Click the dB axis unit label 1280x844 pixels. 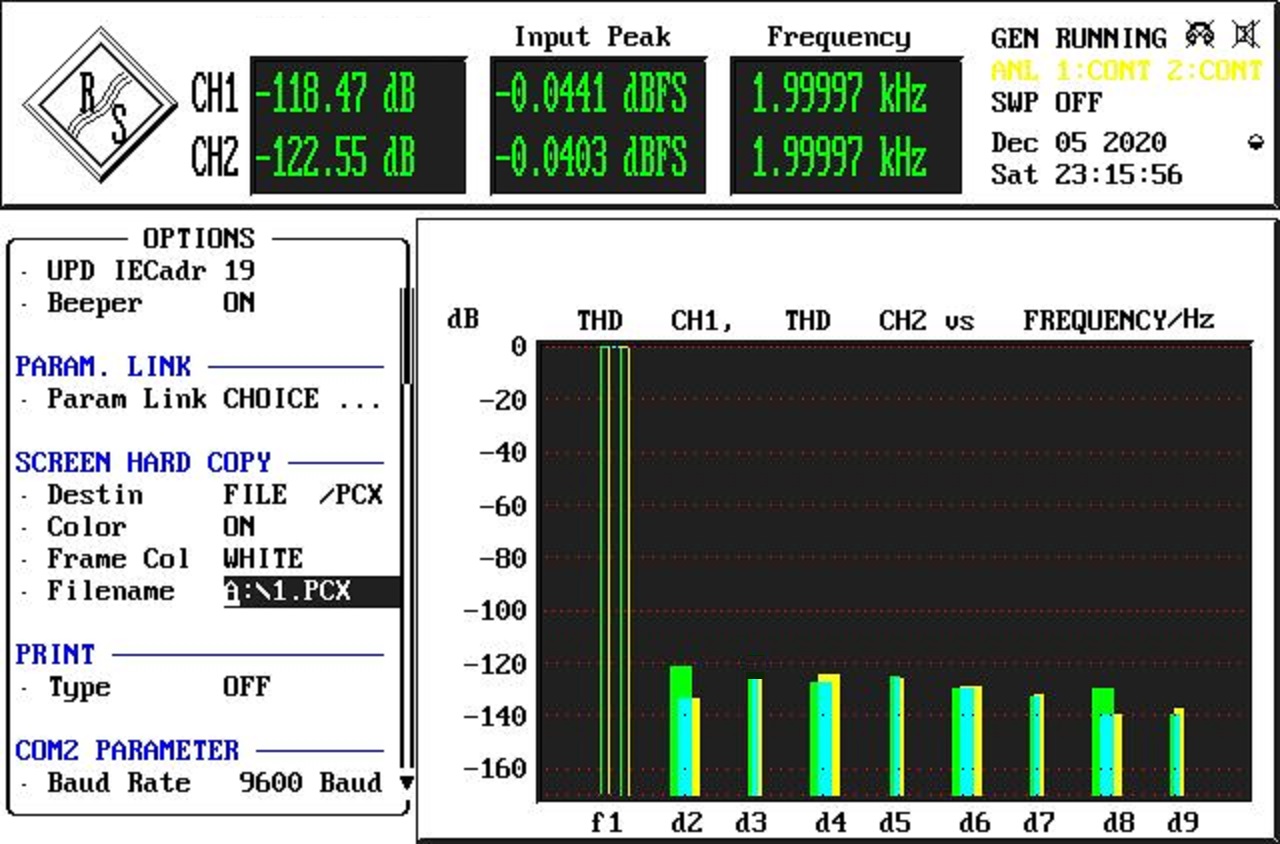click(463, 320)
